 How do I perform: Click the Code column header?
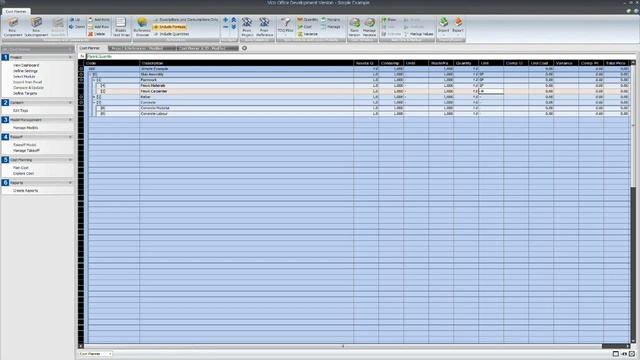point(112,63)
